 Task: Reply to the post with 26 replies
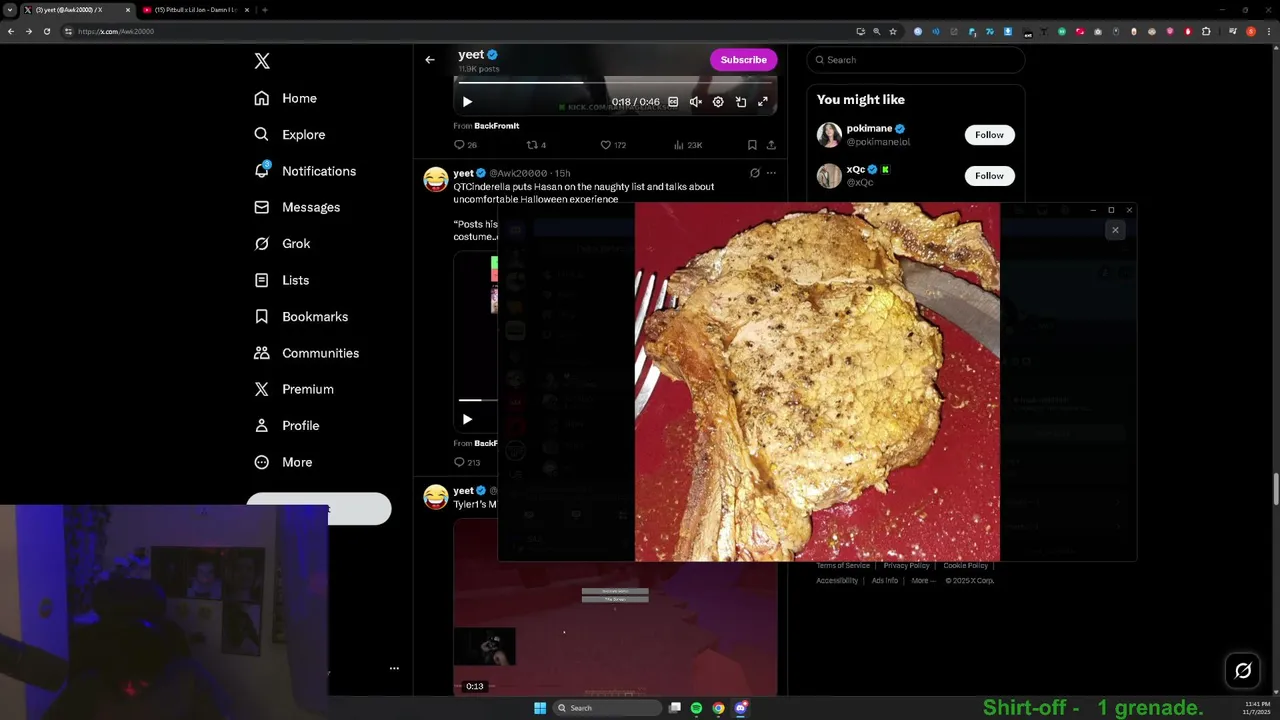click(x=466, y=145)
